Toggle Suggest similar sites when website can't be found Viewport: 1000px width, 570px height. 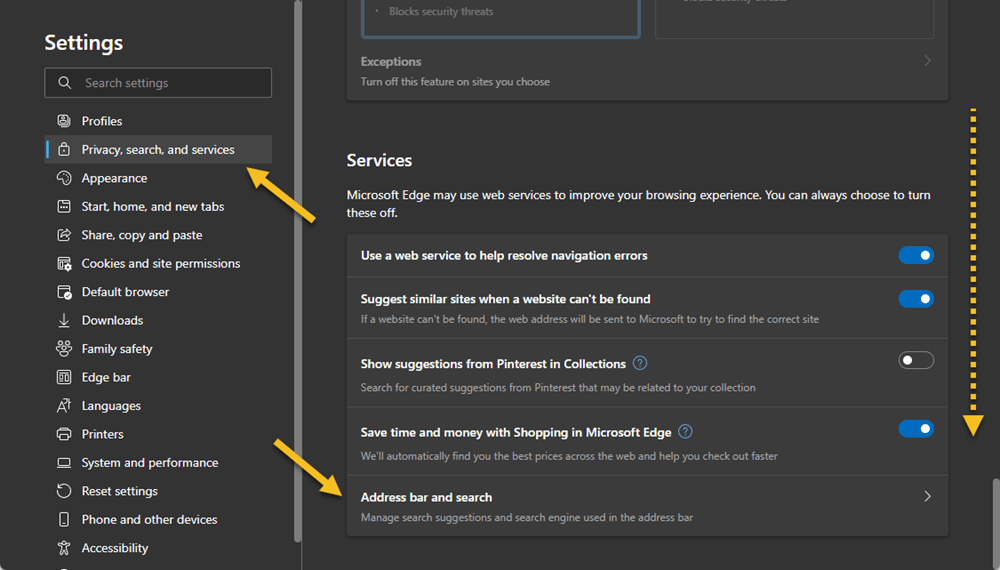[x=916, y=298]
